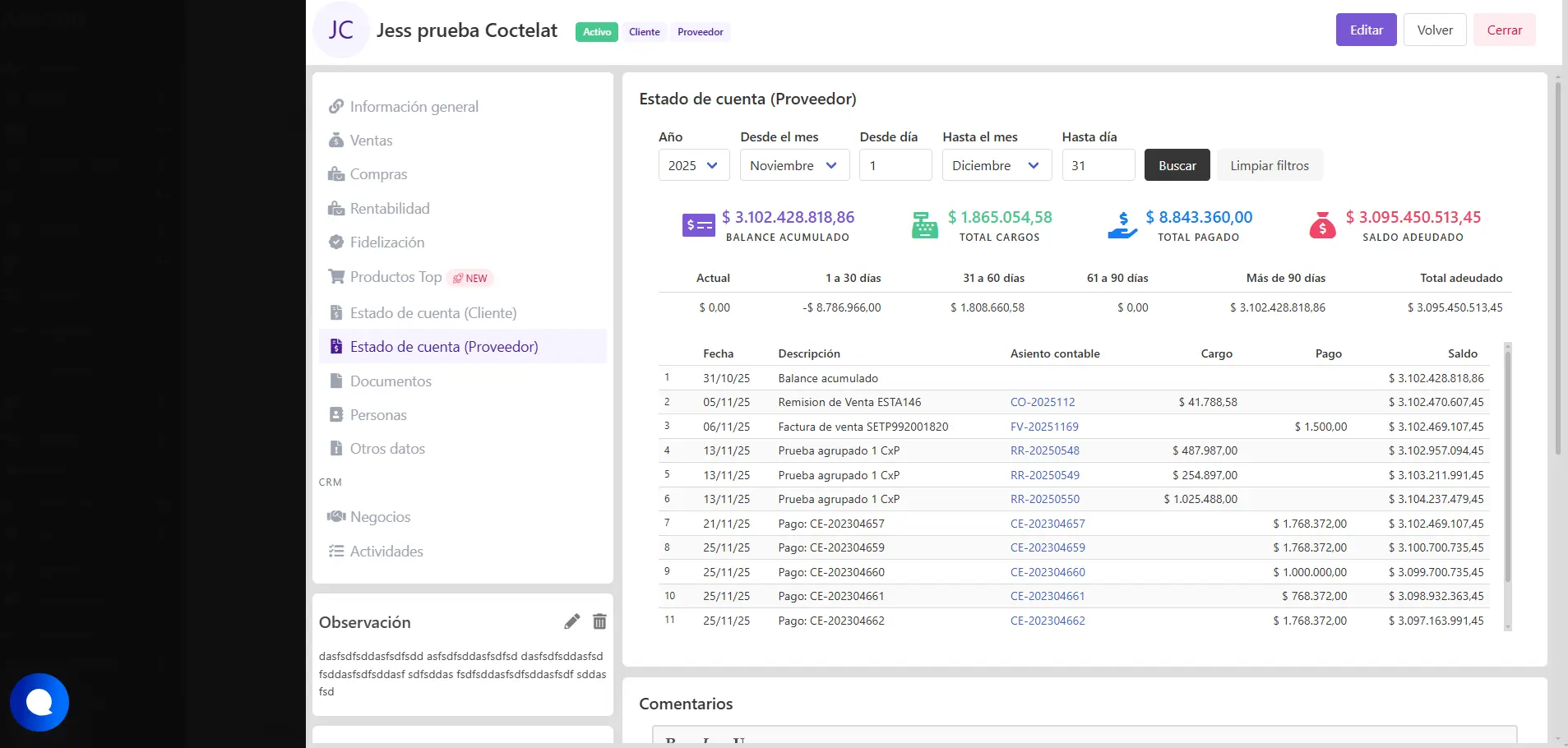Click the purple Editar button

(1366, 30)
